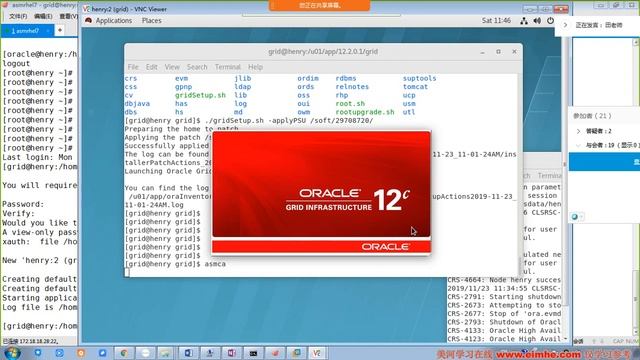Open the command prompt taskbar icon

click(253, 353)
